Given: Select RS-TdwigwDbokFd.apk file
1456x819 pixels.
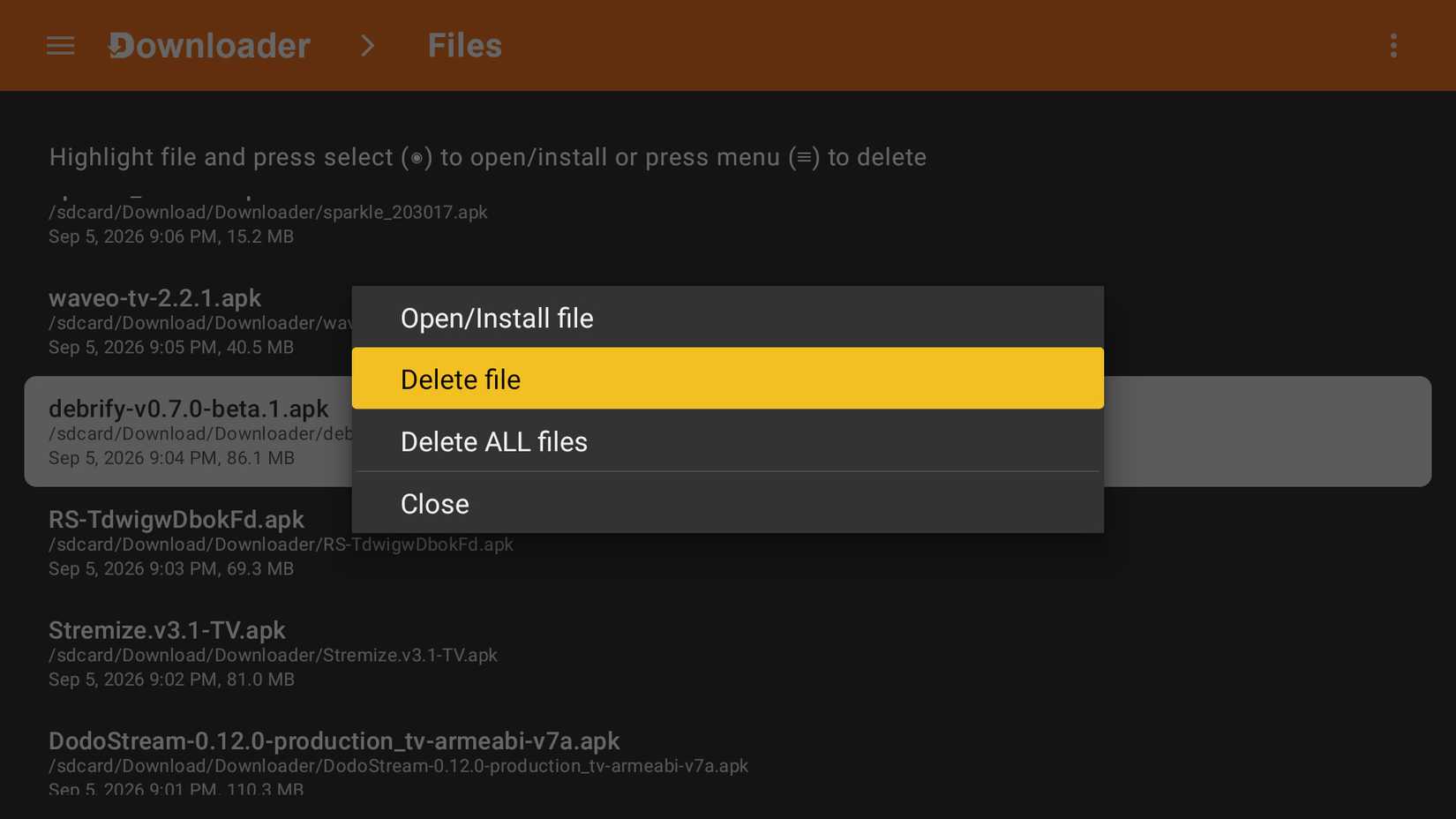Looking at the screenshot, I should [x=176, y=520].
